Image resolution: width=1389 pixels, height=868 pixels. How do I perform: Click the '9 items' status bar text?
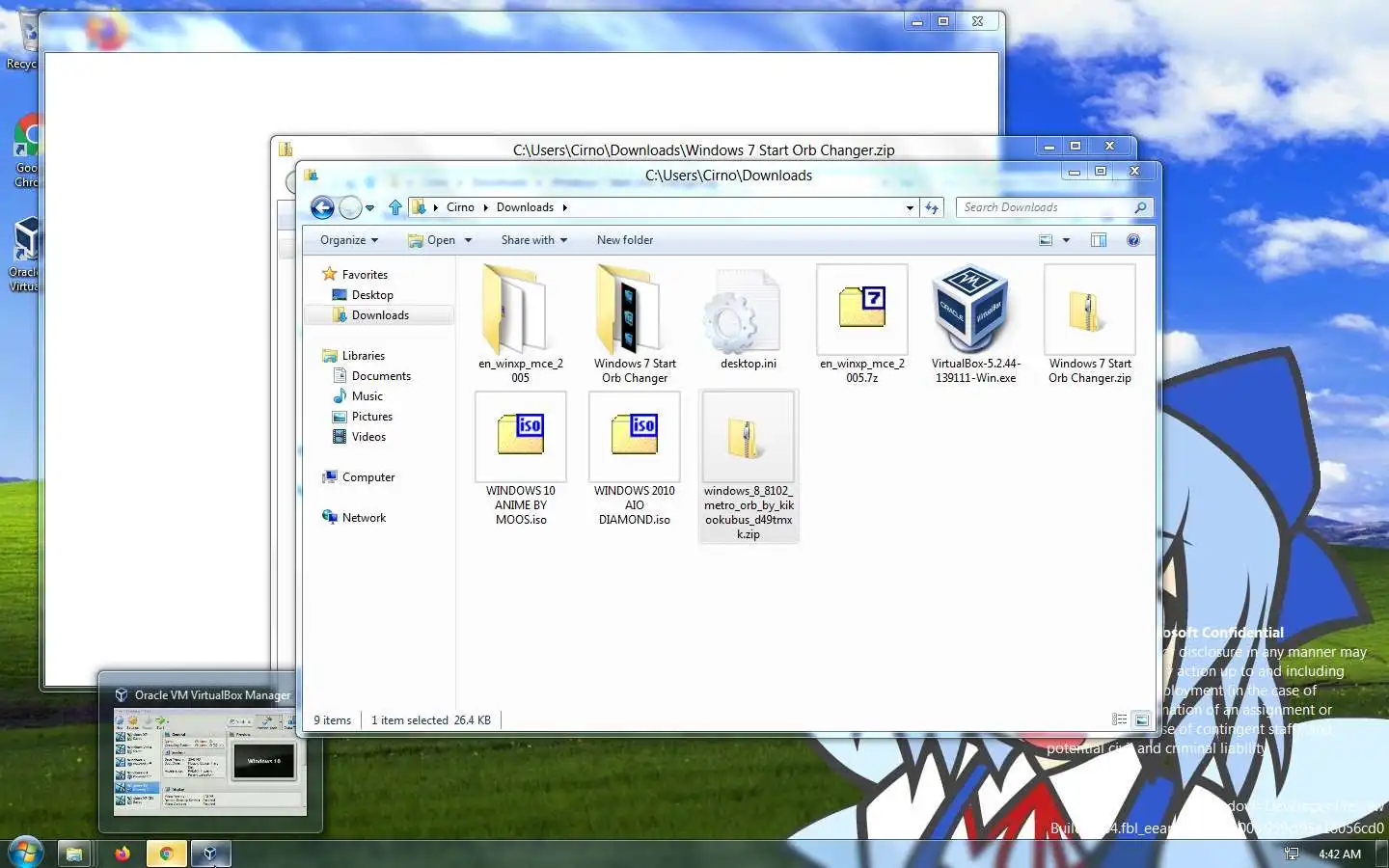tap(332, 720)
